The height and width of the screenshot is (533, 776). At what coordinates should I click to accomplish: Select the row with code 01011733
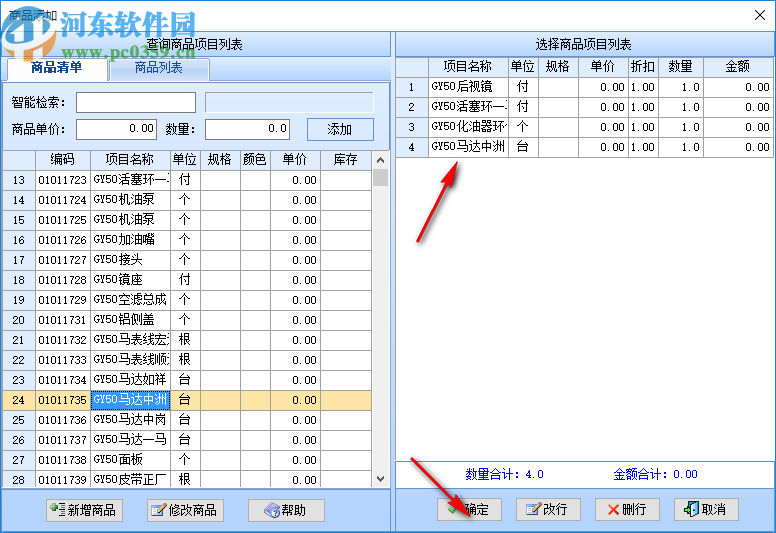187,360
